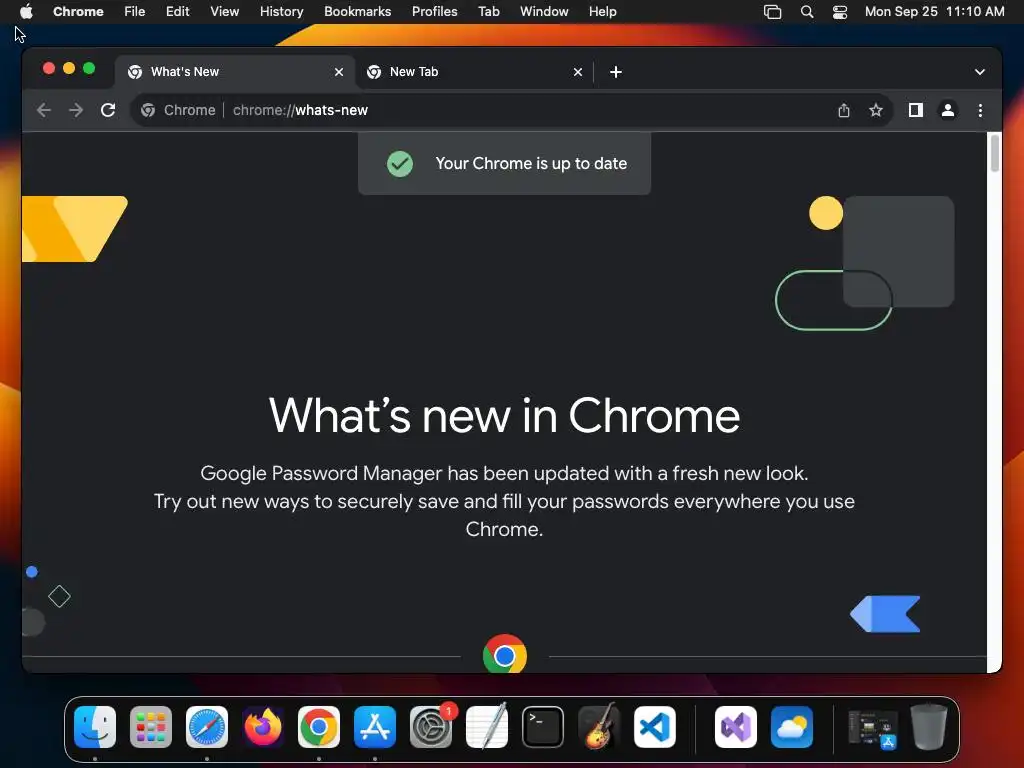The image size is (1024, 768).
Task: Open the Help menu
Action: [603, 12]
